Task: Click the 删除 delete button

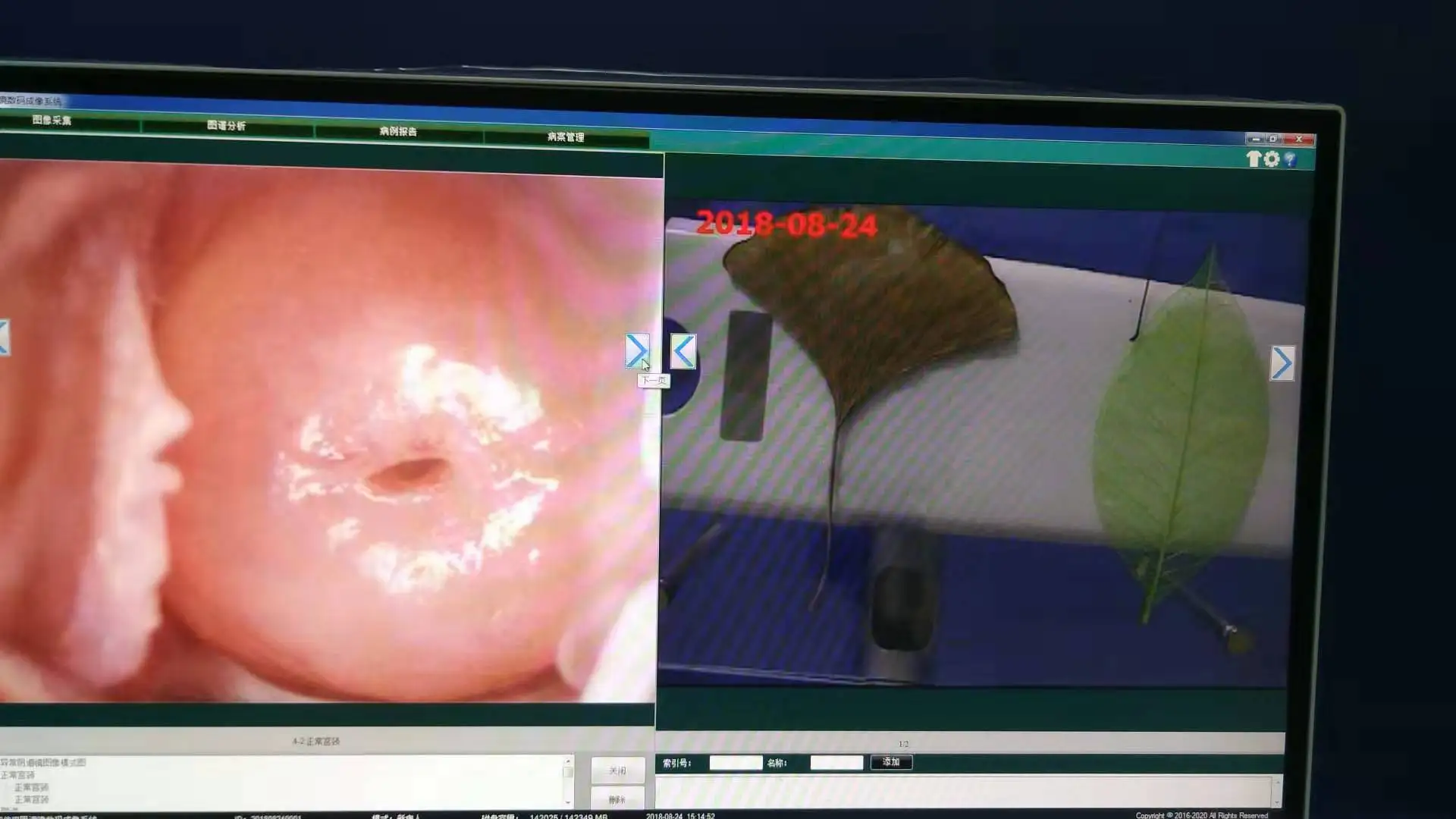Action: [617, 799]
